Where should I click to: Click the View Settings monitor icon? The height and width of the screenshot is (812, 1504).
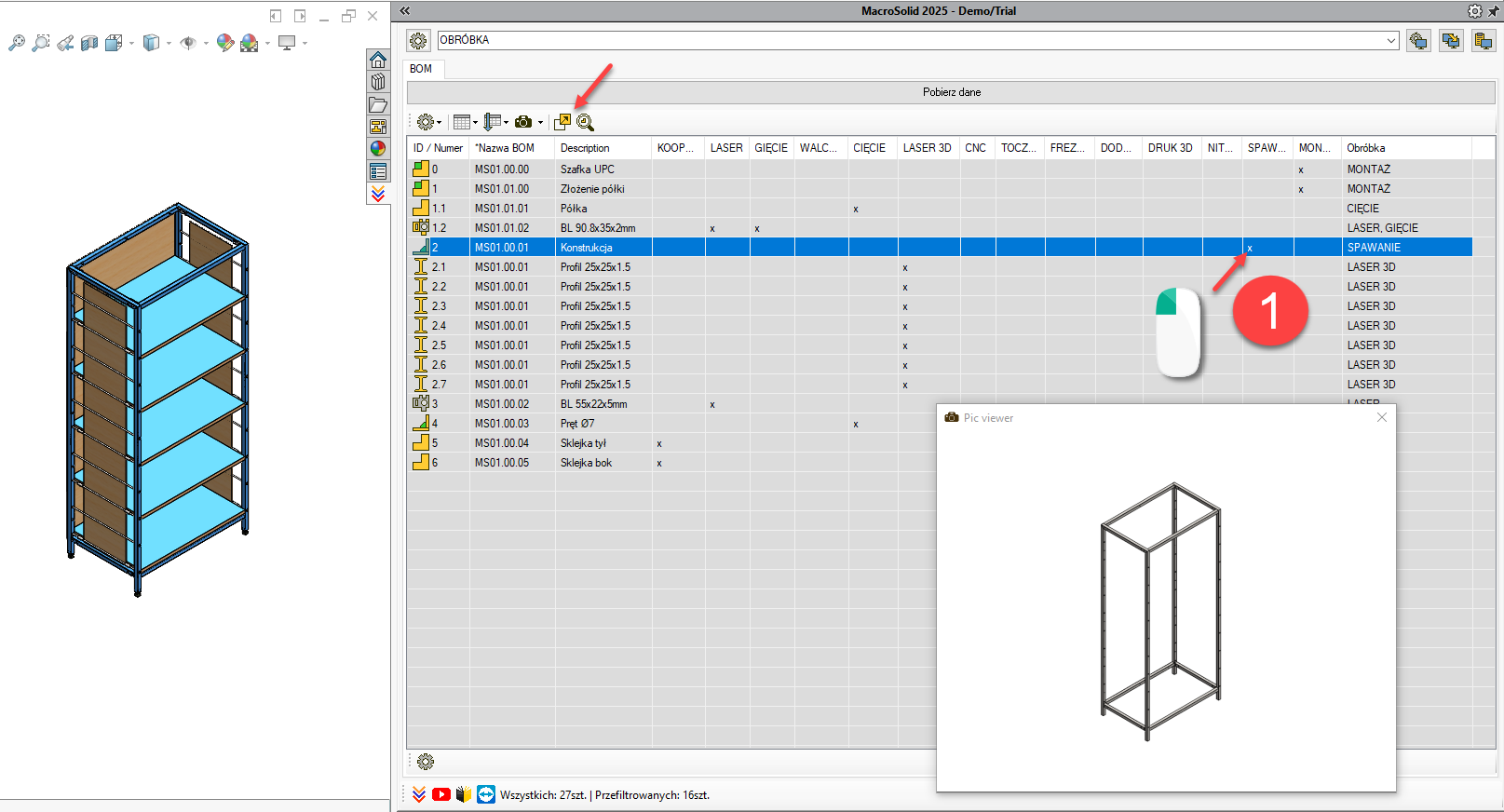287,43
